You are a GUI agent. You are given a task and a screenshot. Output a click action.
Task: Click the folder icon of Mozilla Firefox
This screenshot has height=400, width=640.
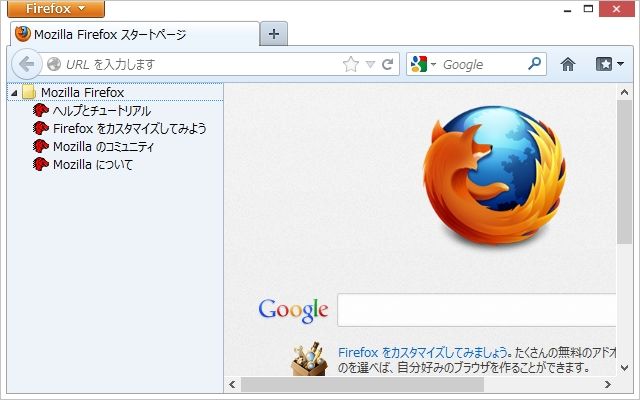click(29, 92)
